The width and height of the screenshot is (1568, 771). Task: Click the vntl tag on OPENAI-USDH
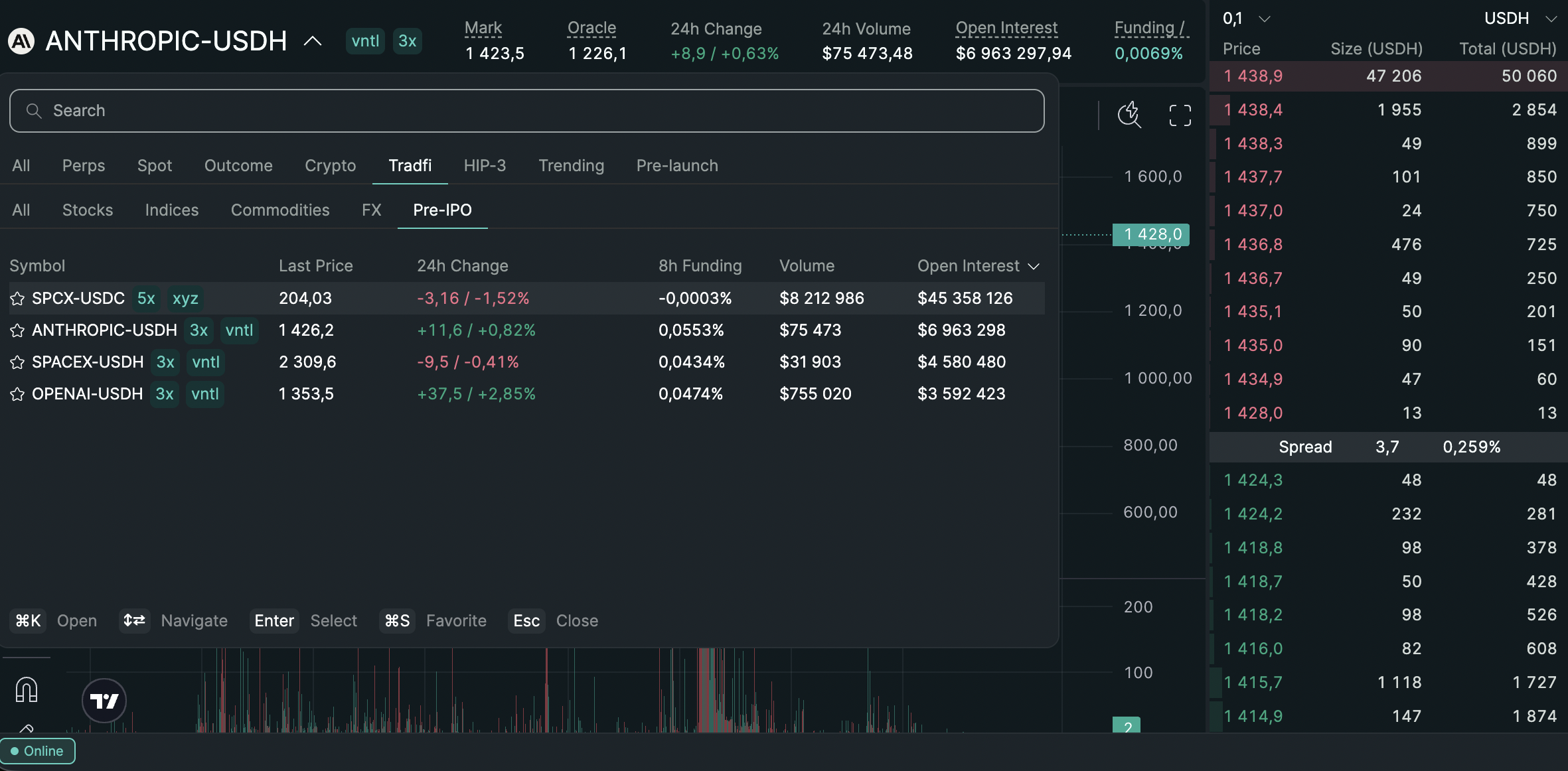tap(205, 394)
